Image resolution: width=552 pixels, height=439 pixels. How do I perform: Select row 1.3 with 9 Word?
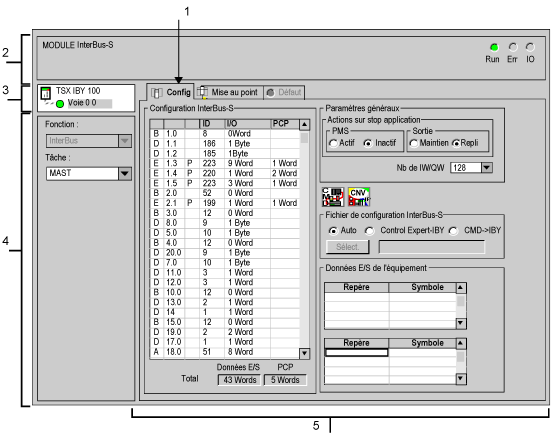click(x=225, y=163)
